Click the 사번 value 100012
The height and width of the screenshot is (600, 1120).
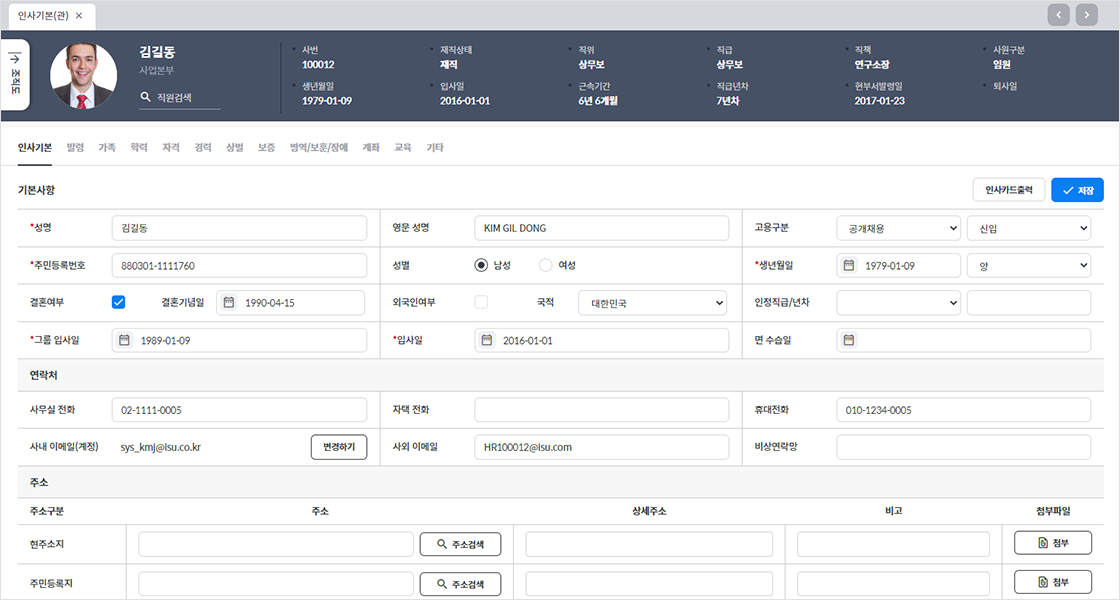(318, 64)
